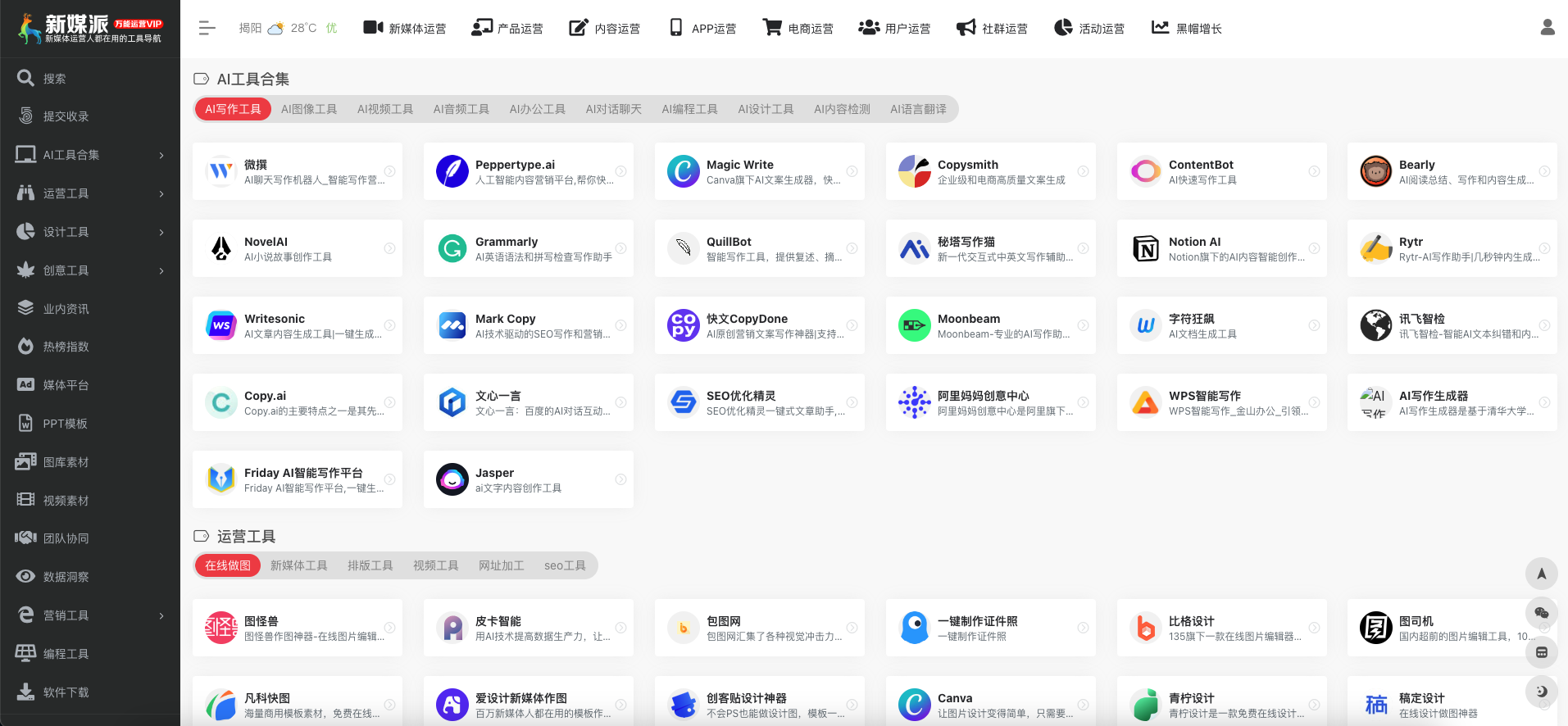Screen dimensions: 1568x726
Task: Open the Jasper logo icon
Action: pos(452,479)
